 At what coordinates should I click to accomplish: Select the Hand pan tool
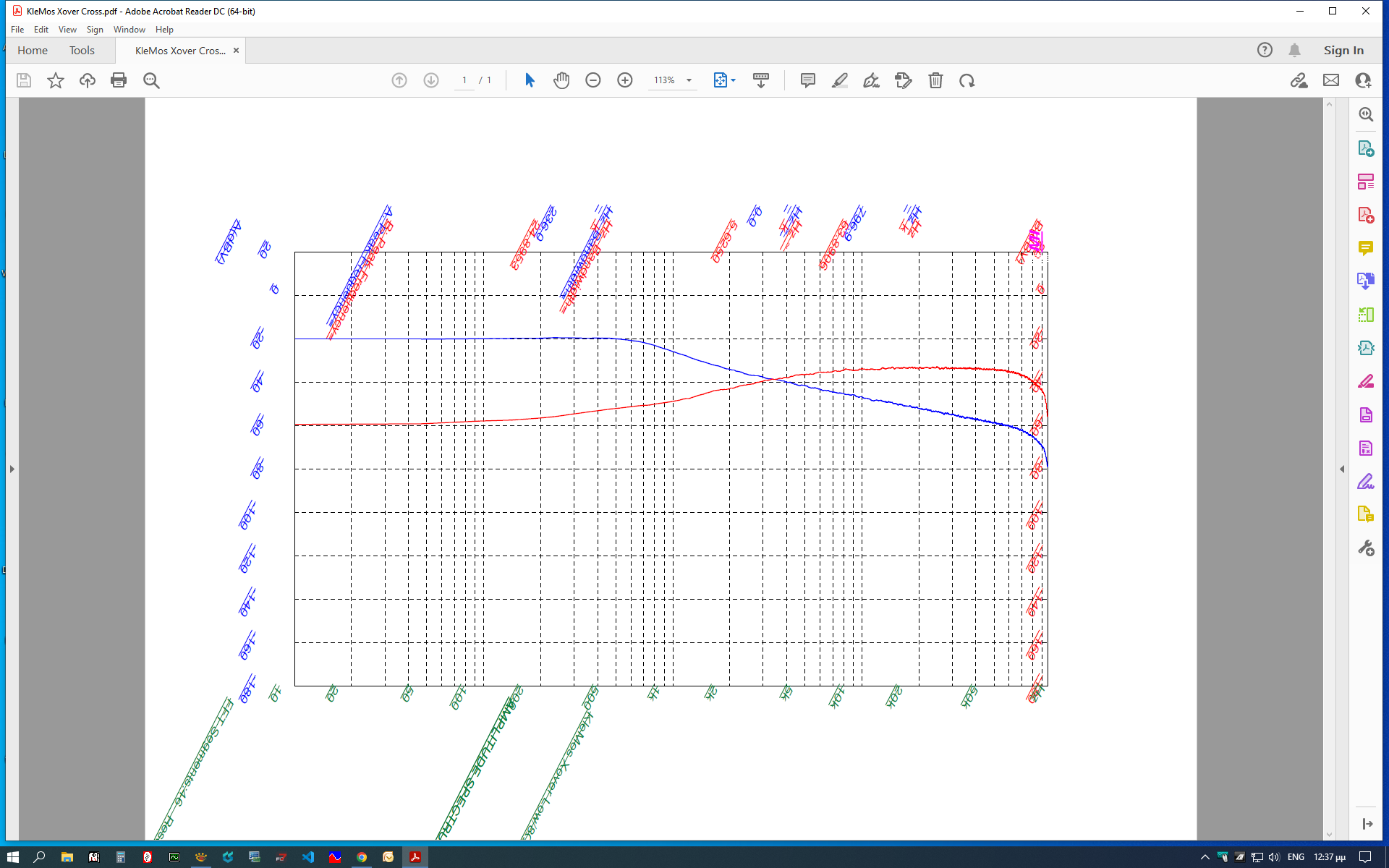pyautogui.click(x=561, y=80)
